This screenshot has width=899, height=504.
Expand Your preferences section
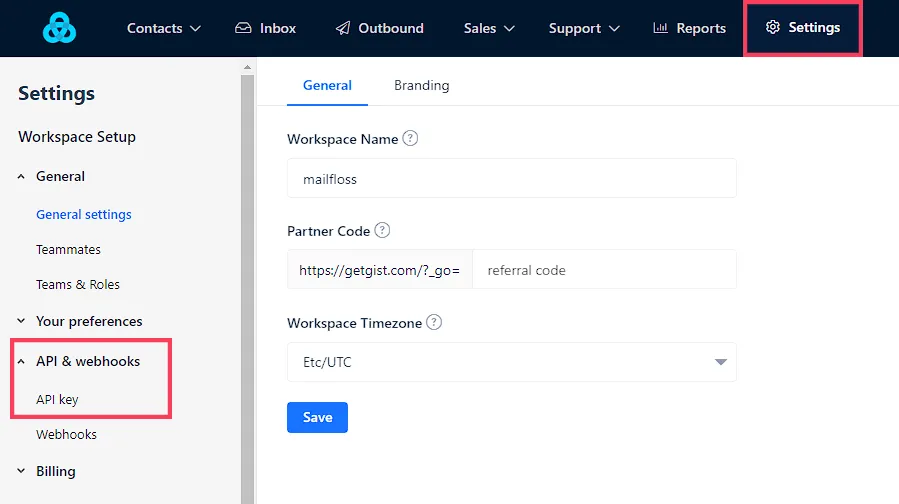coord(80,321)
